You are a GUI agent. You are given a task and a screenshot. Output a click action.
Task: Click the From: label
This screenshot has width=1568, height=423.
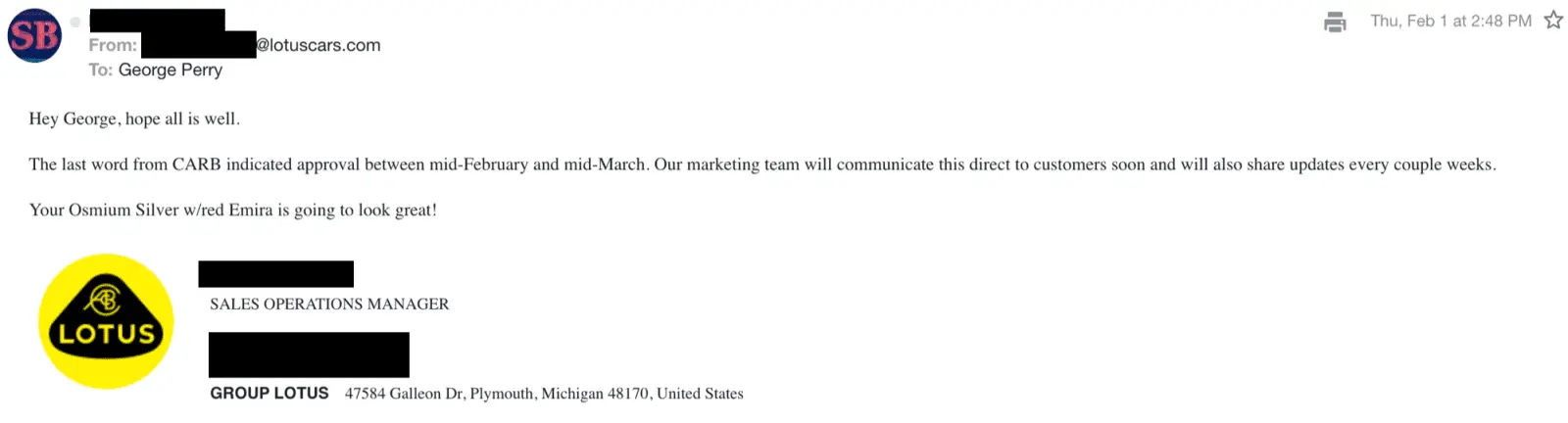tap(113, 45)
